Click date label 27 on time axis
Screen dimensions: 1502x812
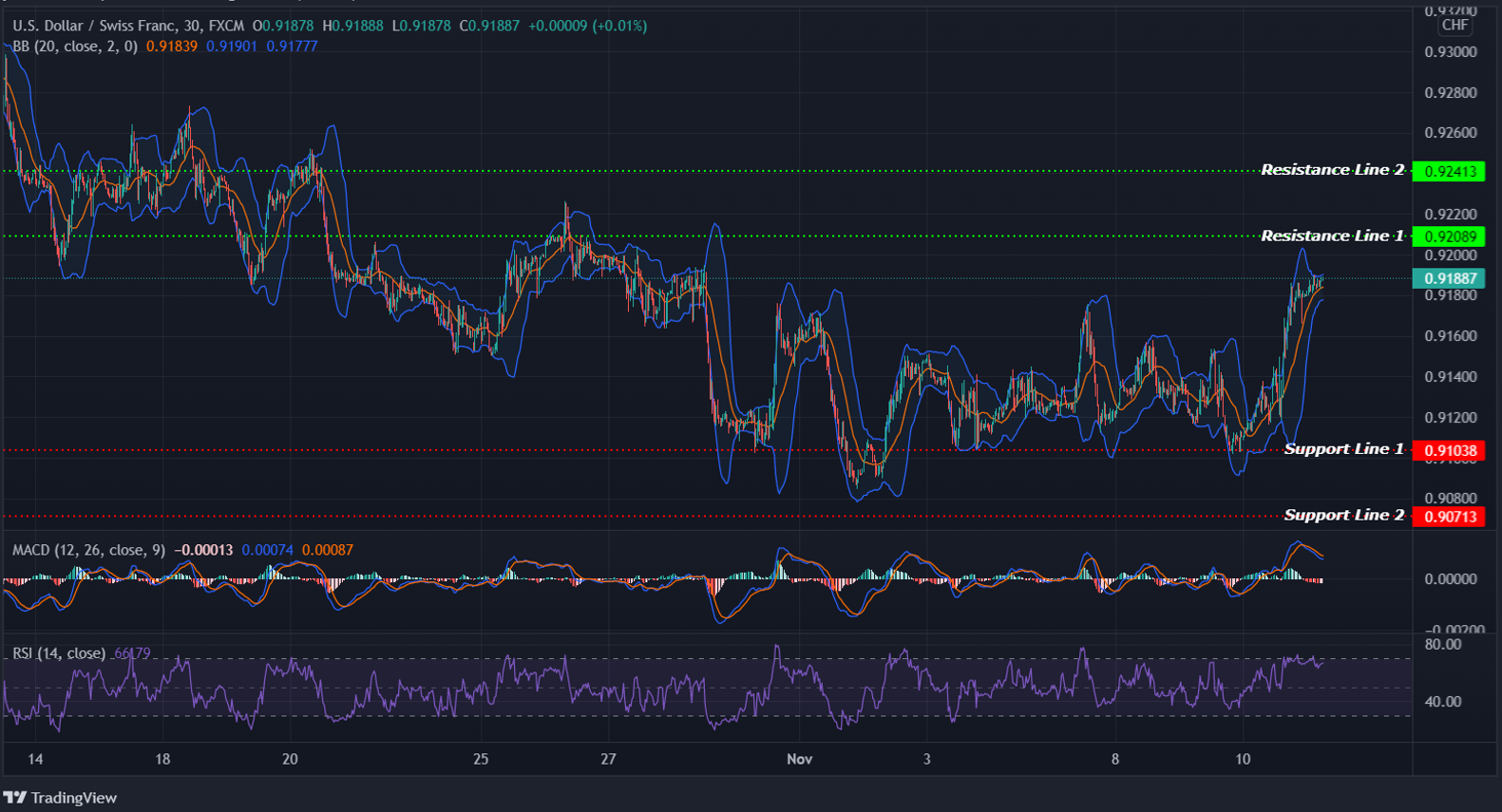click(608, 759)
